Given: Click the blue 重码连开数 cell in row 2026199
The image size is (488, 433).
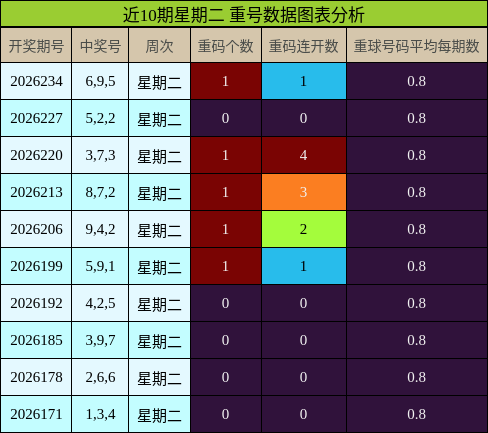Looking at the screenshot, I should 304,266.
